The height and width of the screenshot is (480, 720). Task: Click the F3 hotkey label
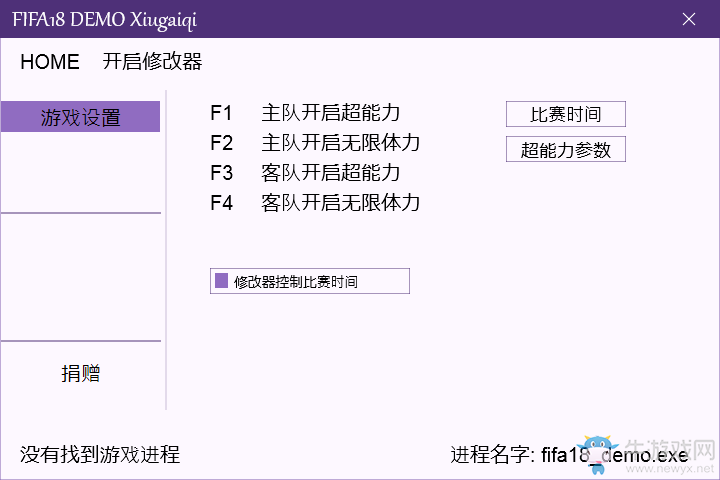click(x=221, y=173)
